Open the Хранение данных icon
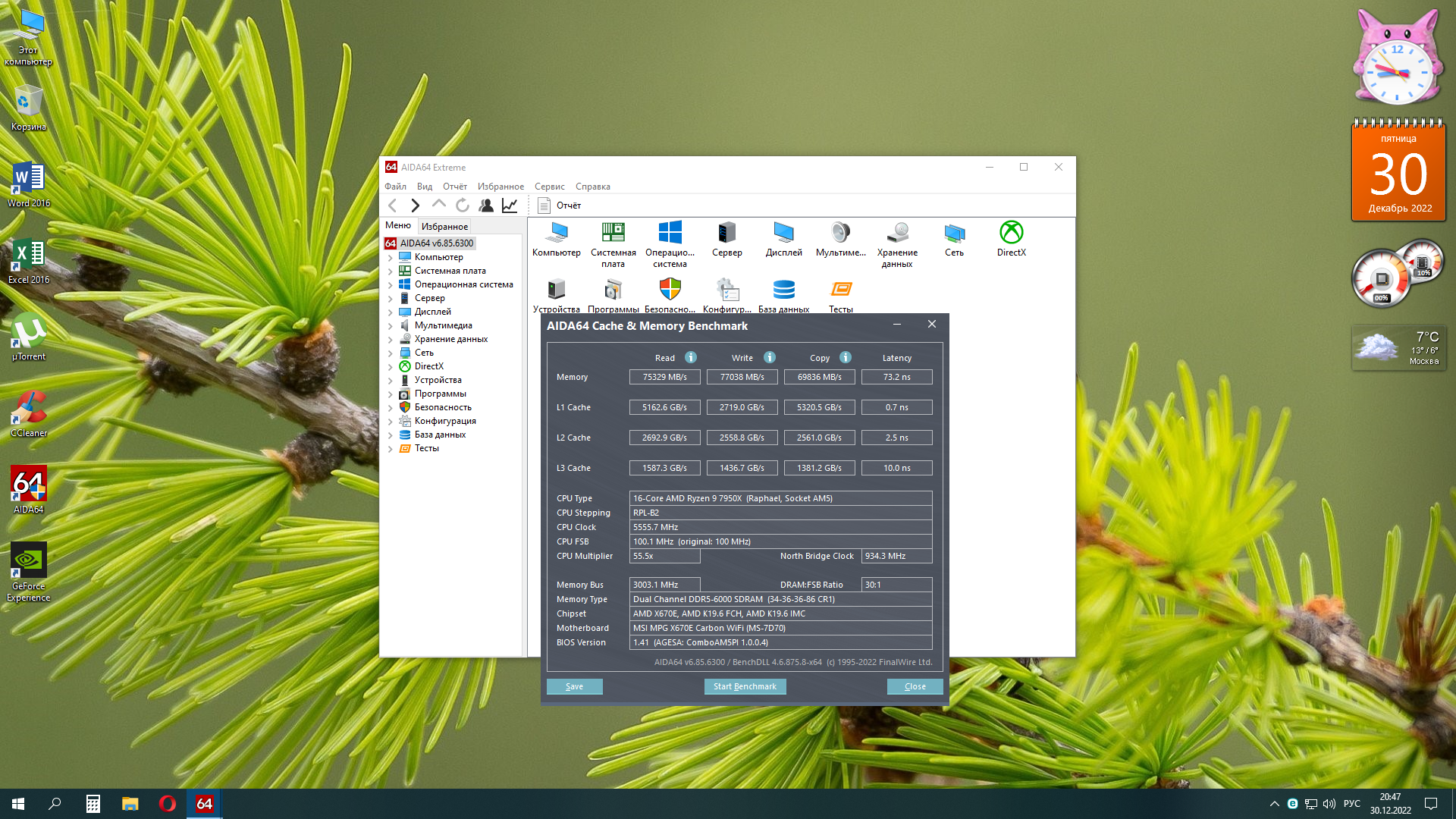This screenshot has width=1456, height=819. (x=897, y=234)
